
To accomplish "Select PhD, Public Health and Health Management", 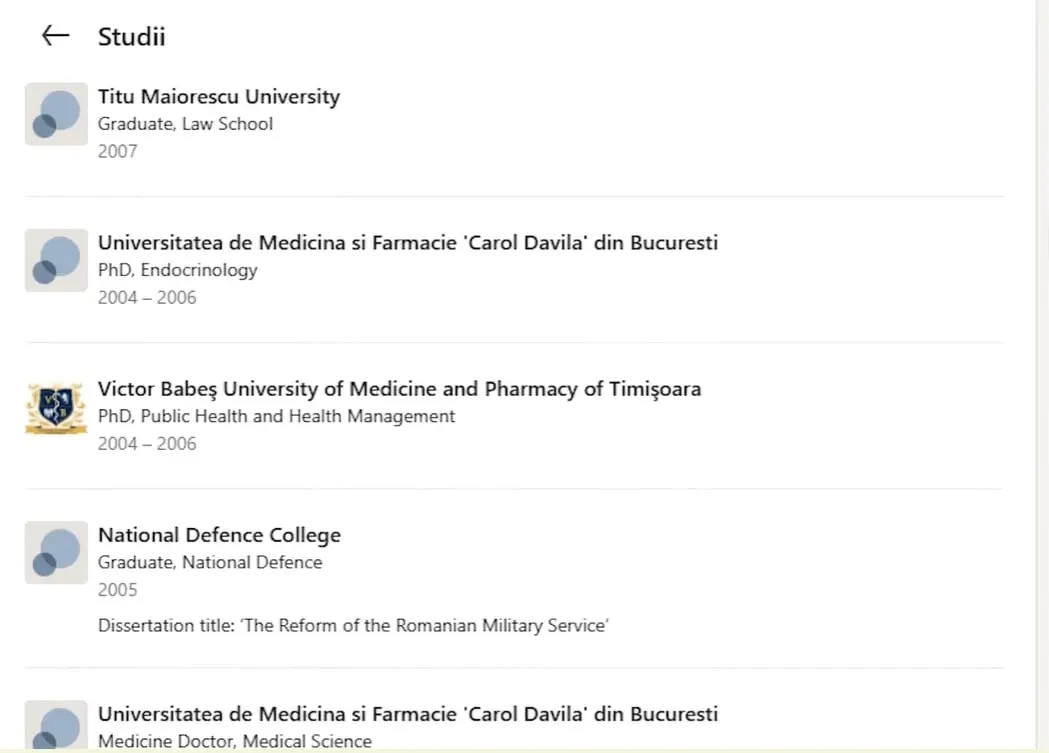I will [x=276, y=416].
